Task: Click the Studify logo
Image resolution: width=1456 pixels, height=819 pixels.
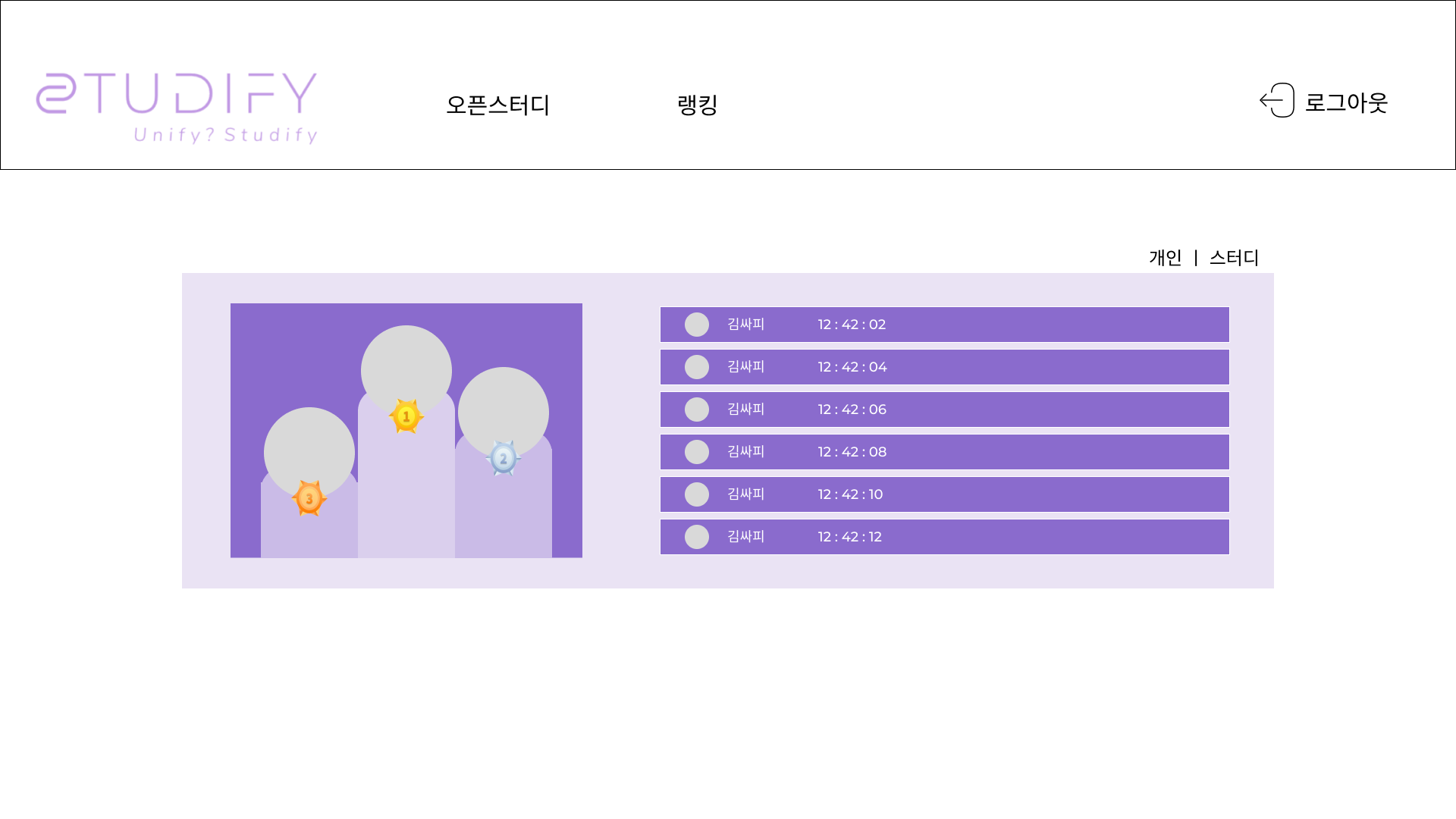Action: click(x=176, y=106)
